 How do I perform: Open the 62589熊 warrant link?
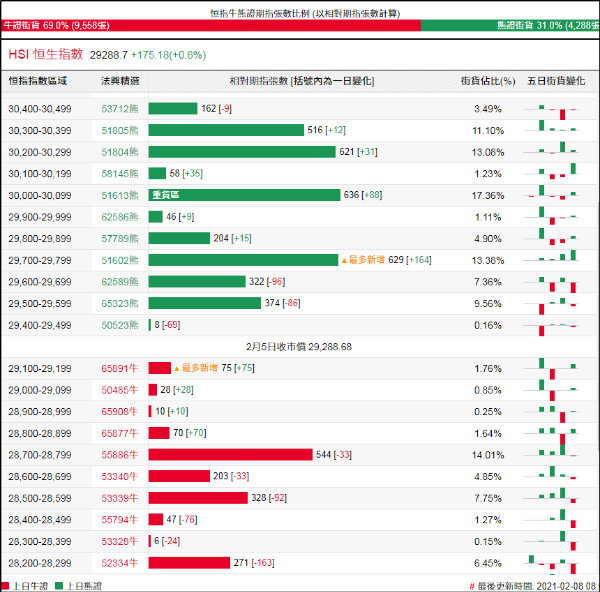click(x=120, y=282)
